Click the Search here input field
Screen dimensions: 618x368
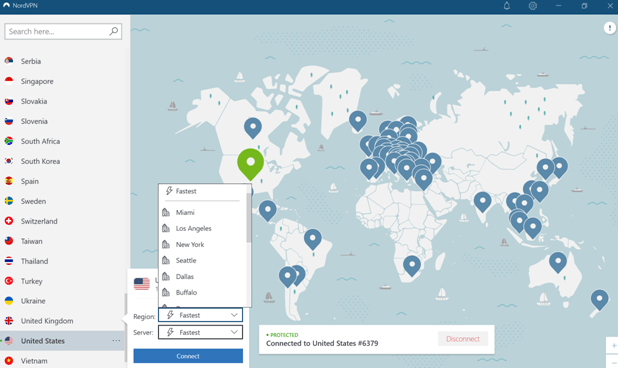63,31
